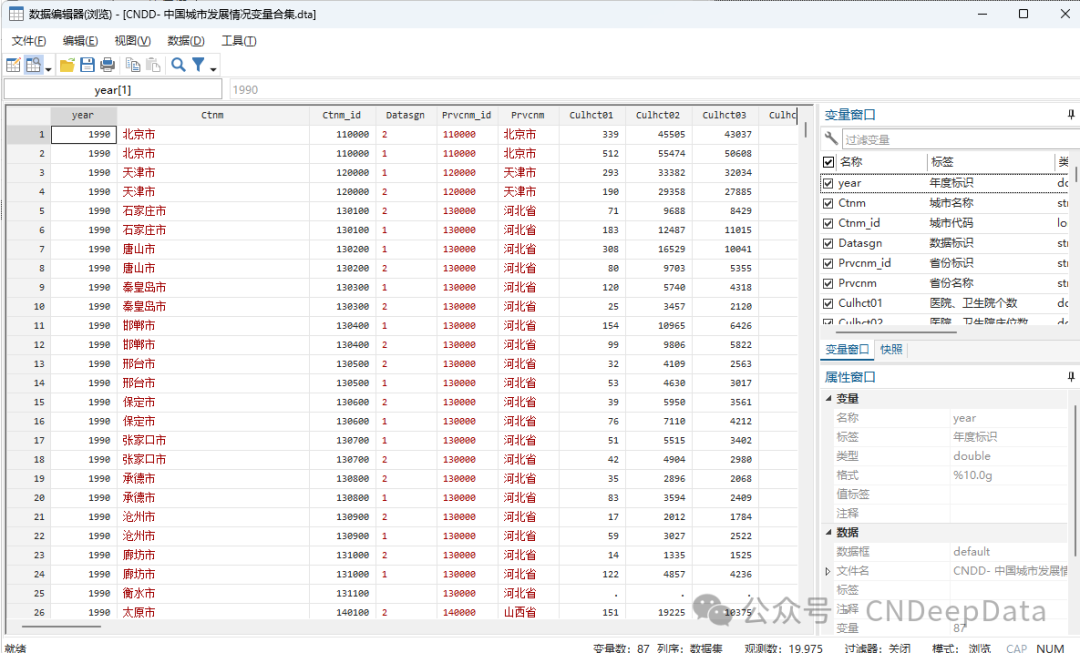Open the browse mode icon's dropdown arrow
Viewport: 1080px width, 653px height.
48,68
